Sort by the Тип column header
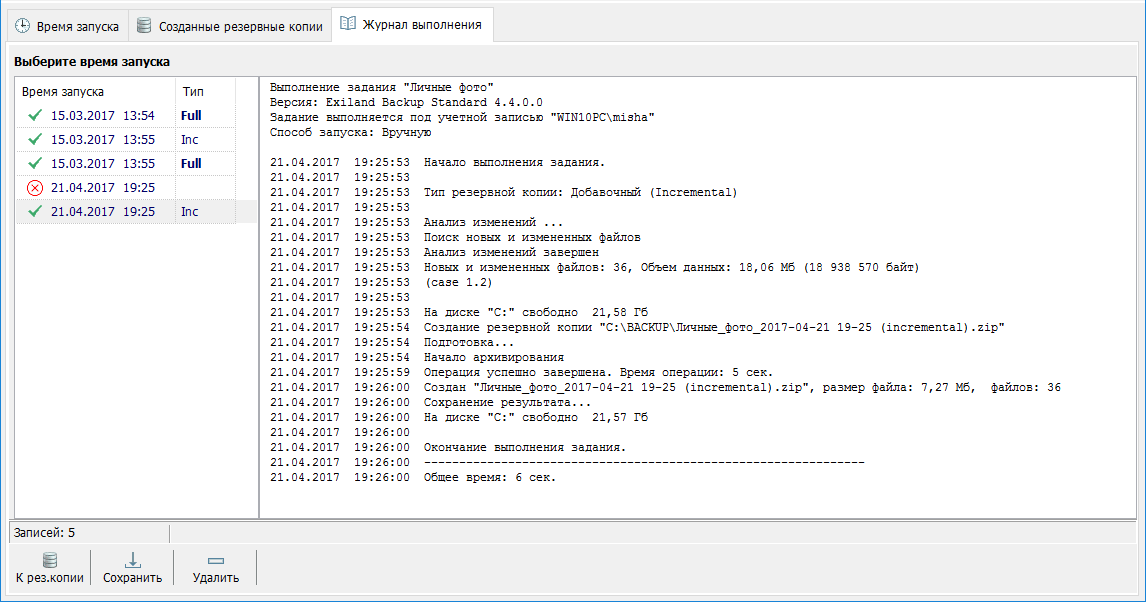Image resolution: width=1146 pixels, height=602 pixels. [193, 91]
